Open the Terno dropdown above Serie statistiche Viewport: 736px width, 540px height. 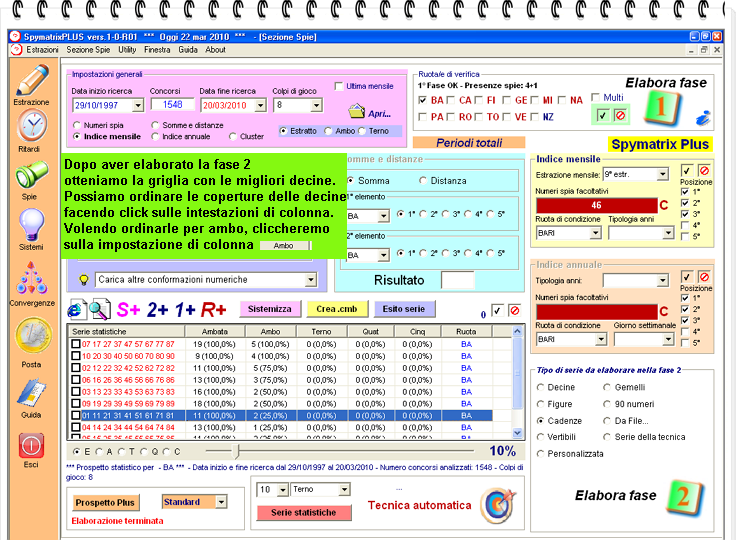tap(344, 490)
